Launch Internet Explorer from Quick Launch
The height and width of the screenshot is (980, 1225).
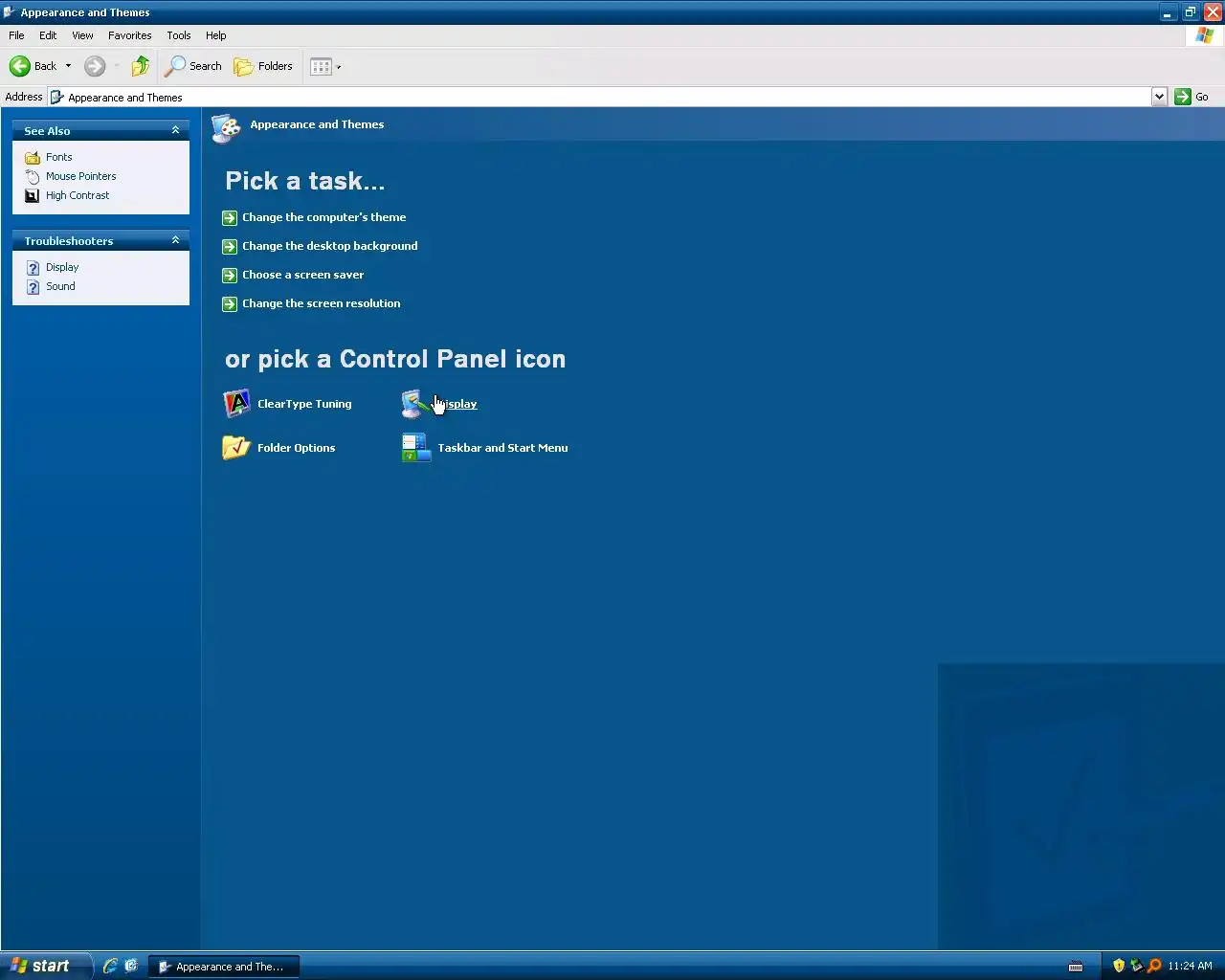pyautogui.click(x=110, y=966)
